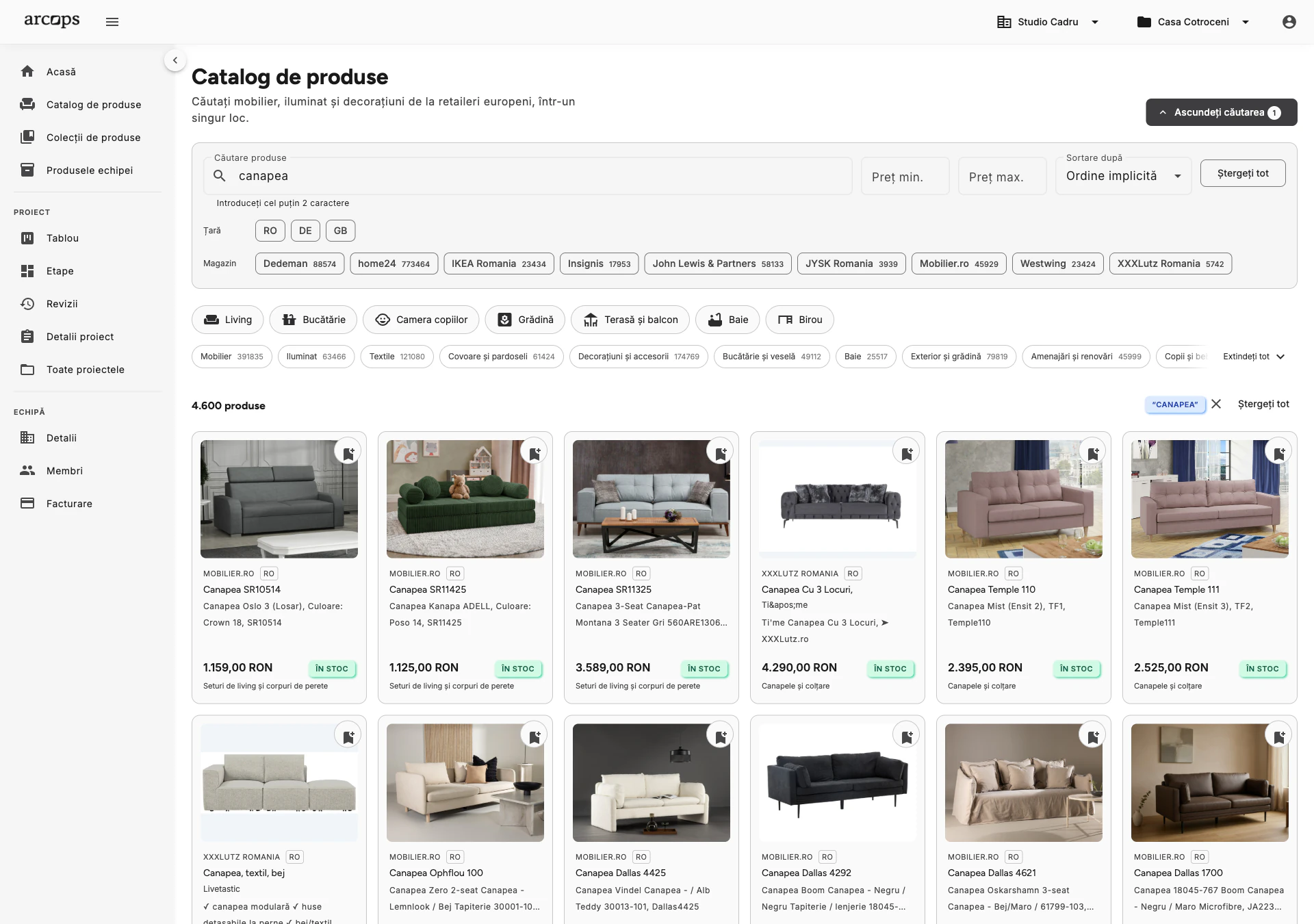Filter by Decorațiuni și accesorii chip
1314x924 pixels.
pyautogui.click(x=639, y=357)
